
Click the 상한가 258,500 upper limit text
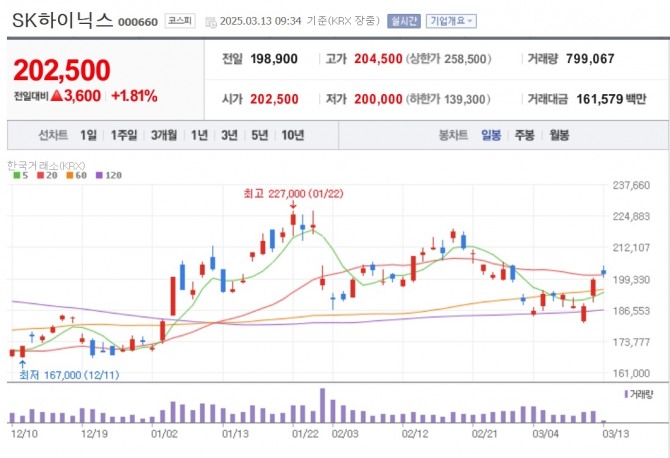(448, 59)
